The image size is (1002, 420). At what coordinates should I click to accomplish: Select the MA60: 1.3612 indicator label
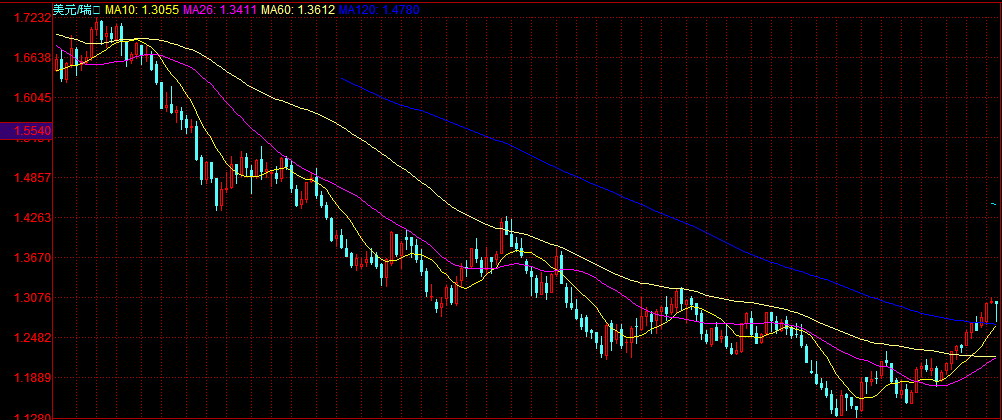[298, 10]
